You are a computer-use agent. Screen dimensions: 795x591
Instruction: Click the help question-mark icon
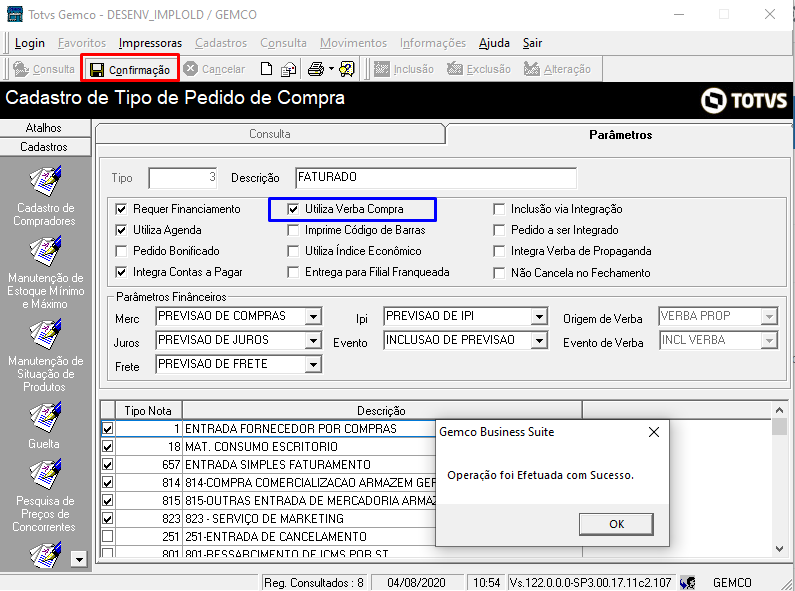(x=347, y=69)
